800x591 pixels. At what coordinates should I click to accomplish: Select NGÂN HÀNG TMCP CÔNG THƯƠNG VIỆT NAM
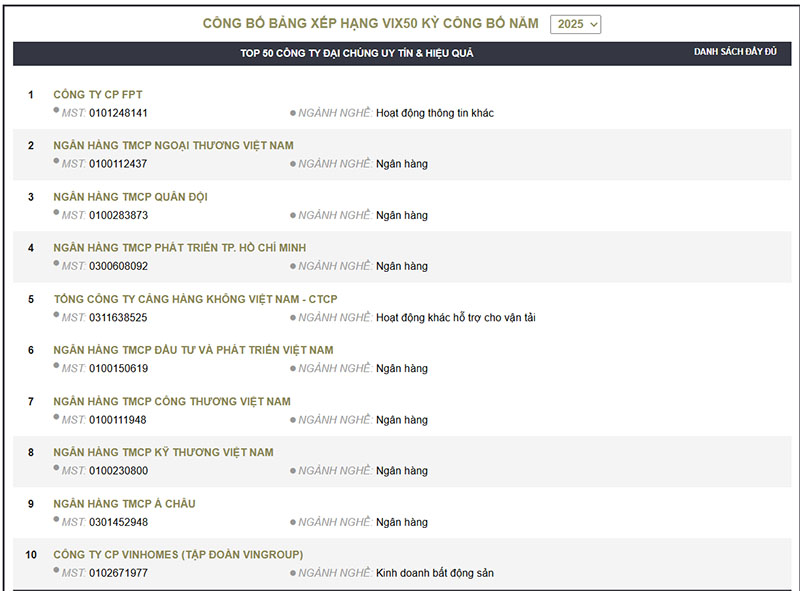point(172,401)
